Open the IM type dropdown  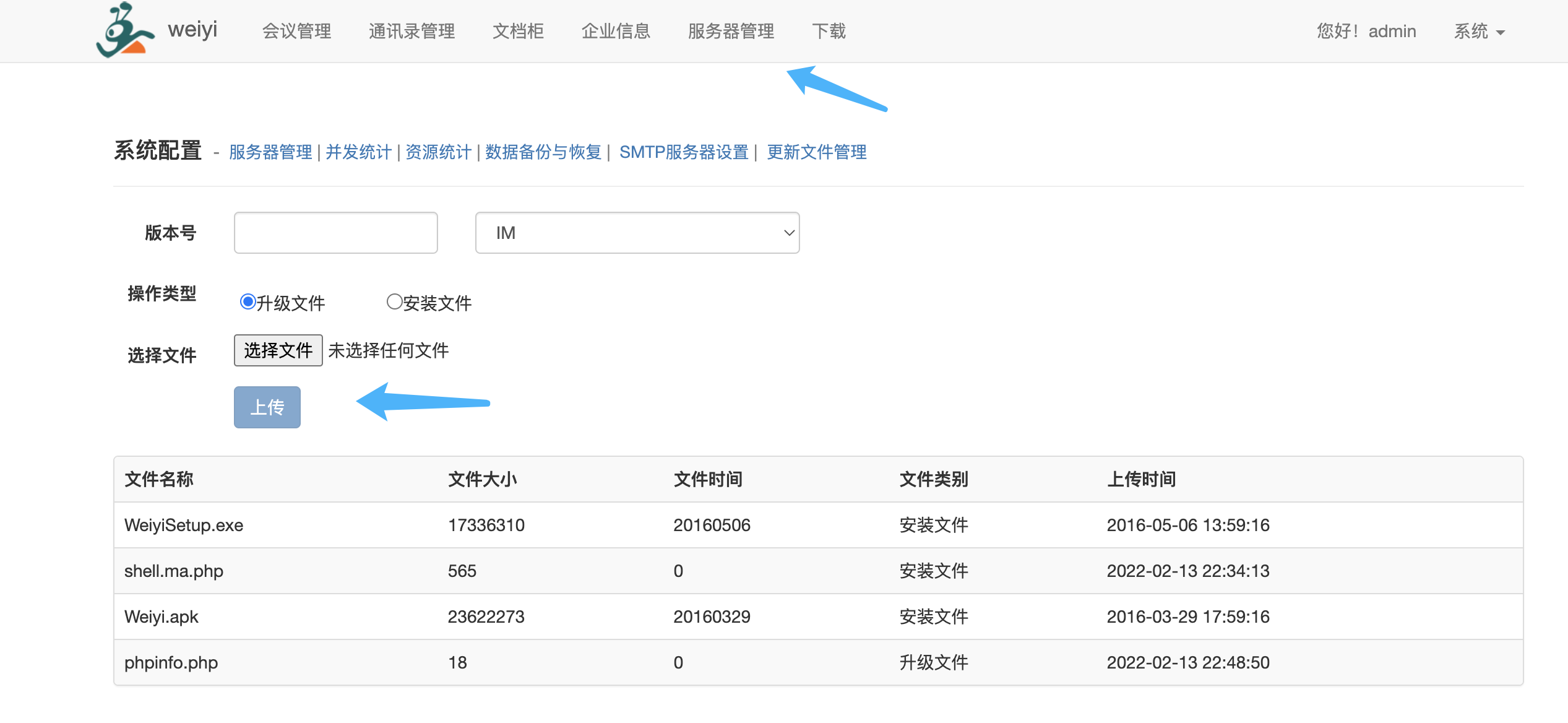pos(637,233)
